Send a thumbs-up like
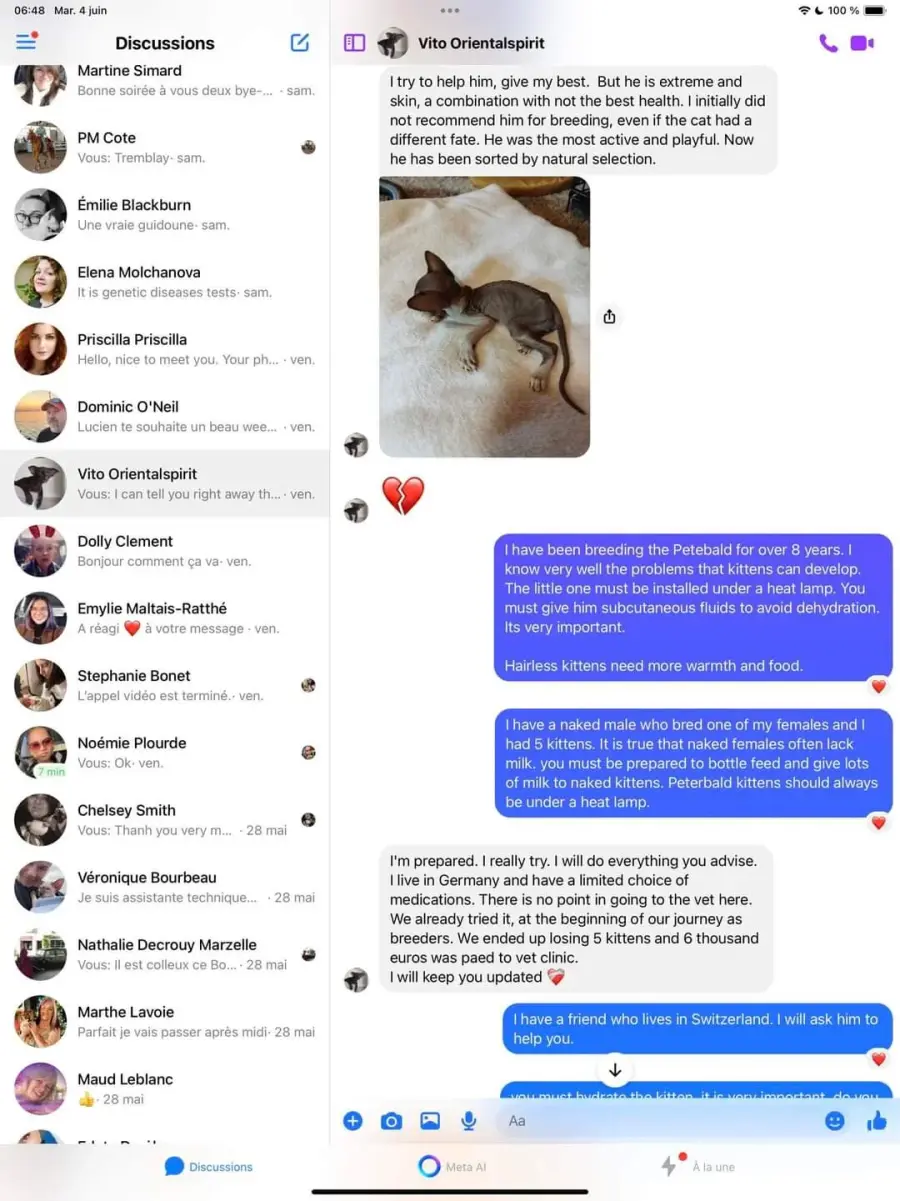 pos(877,1120)
